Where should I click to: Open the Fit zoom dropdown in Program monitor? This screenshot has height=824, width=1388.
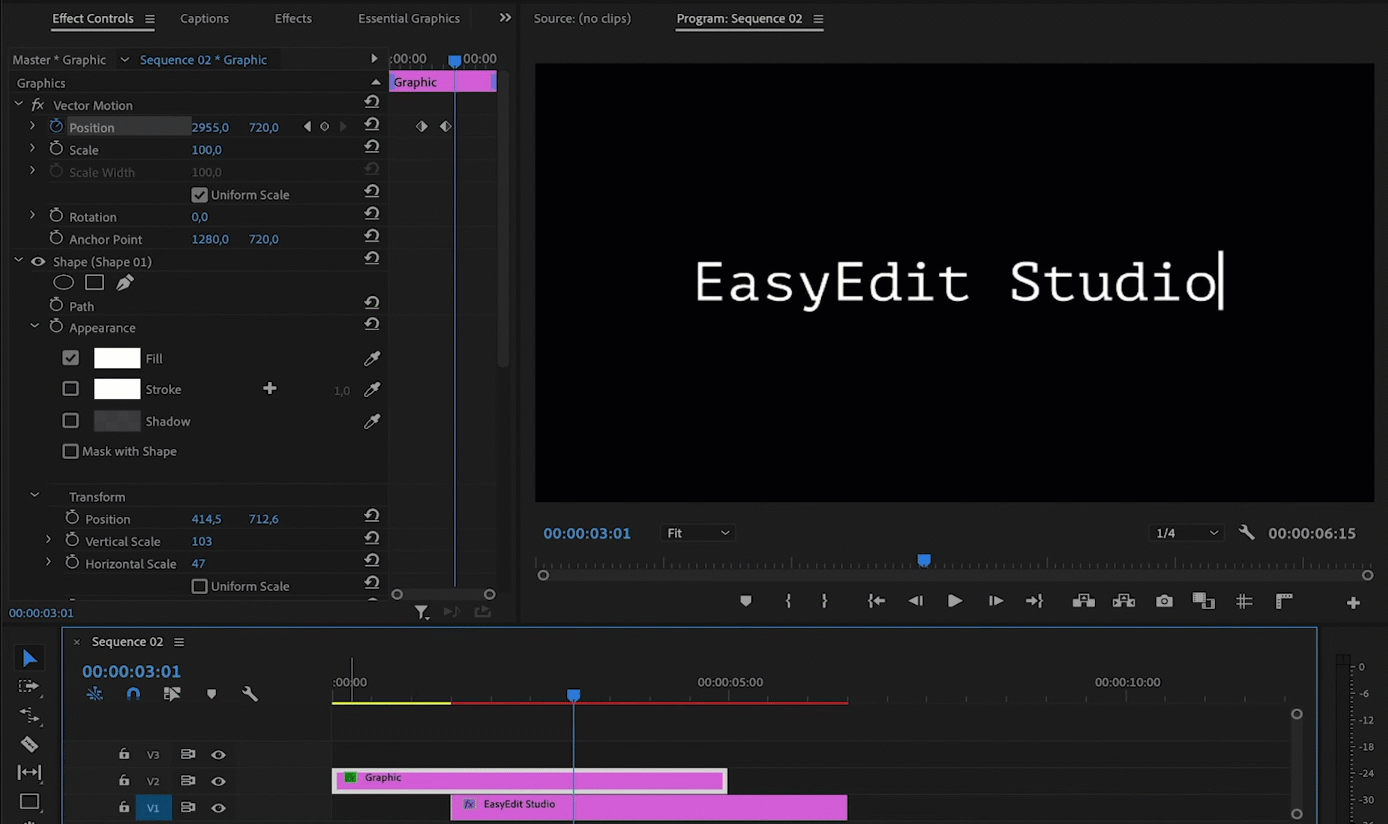point(697,532)
